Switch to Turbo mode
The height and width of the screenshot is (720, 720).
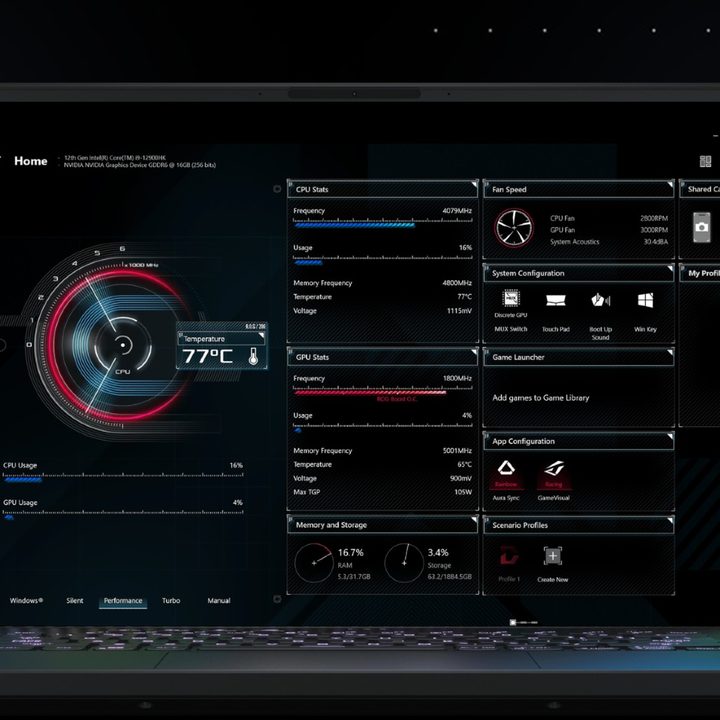171,601
